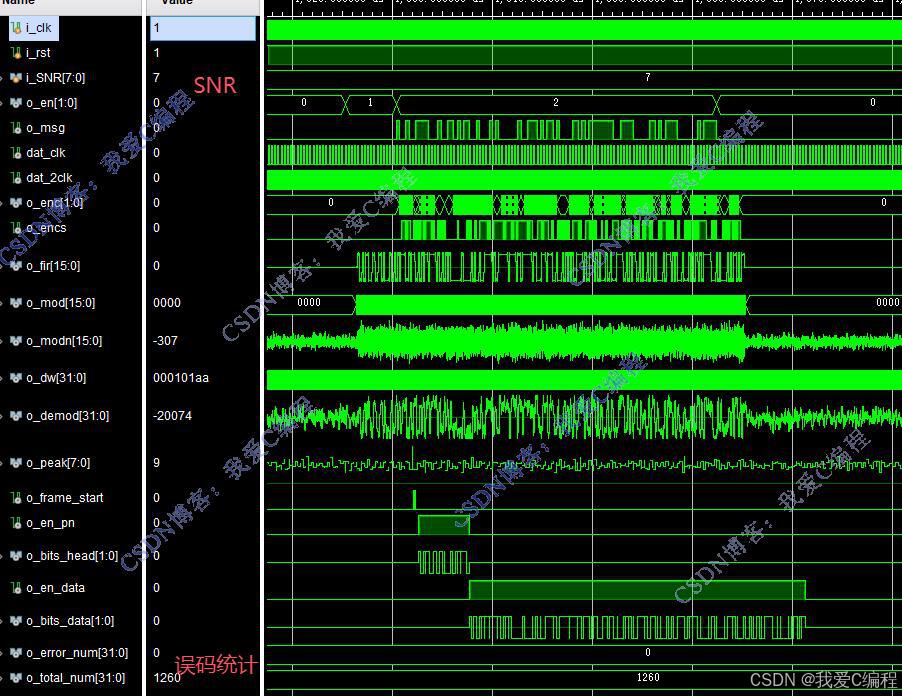Click the o_peak[7:0] bus icon
This screenshot has height=696, width=902.
16,462
